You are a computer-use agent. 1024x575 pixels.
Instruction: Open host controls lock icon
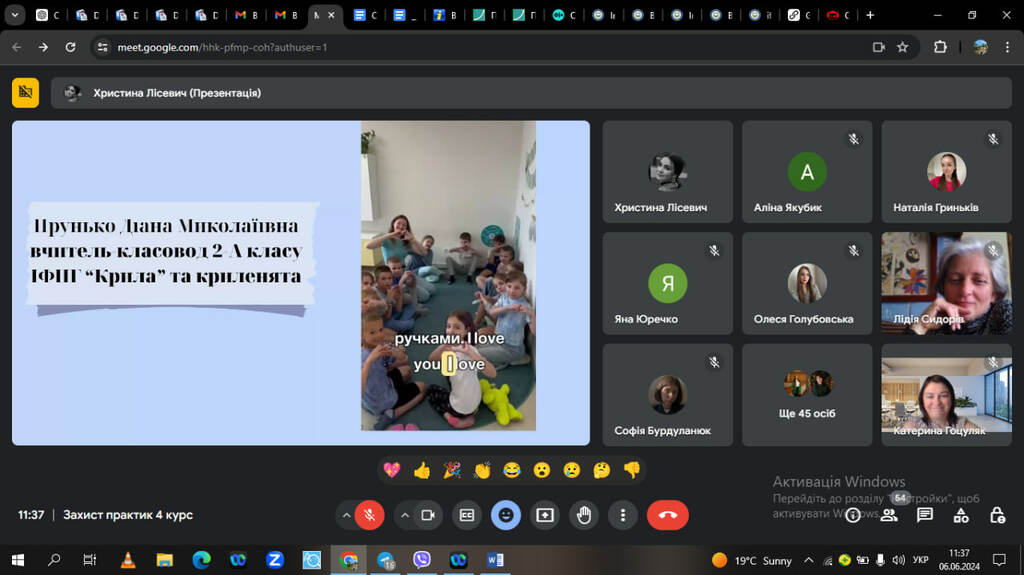(997, 515)
